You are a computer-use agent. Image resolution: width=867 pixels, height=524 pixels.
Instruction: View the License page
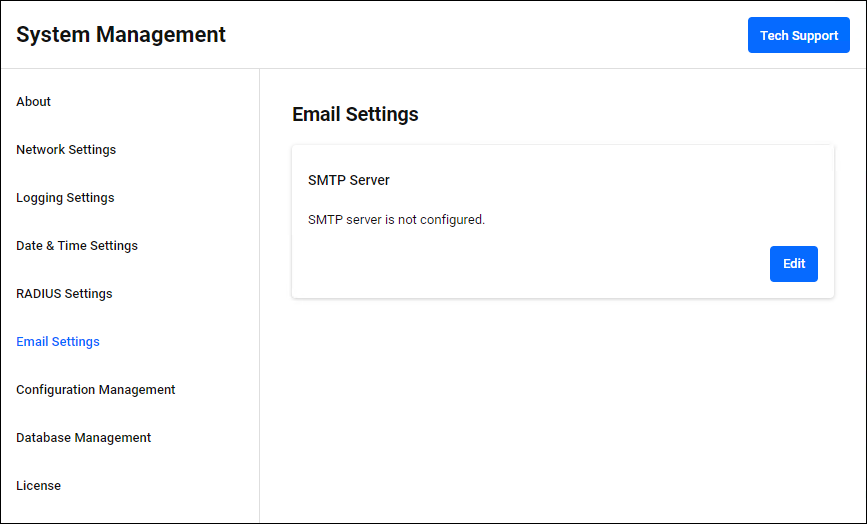(38, 486)
